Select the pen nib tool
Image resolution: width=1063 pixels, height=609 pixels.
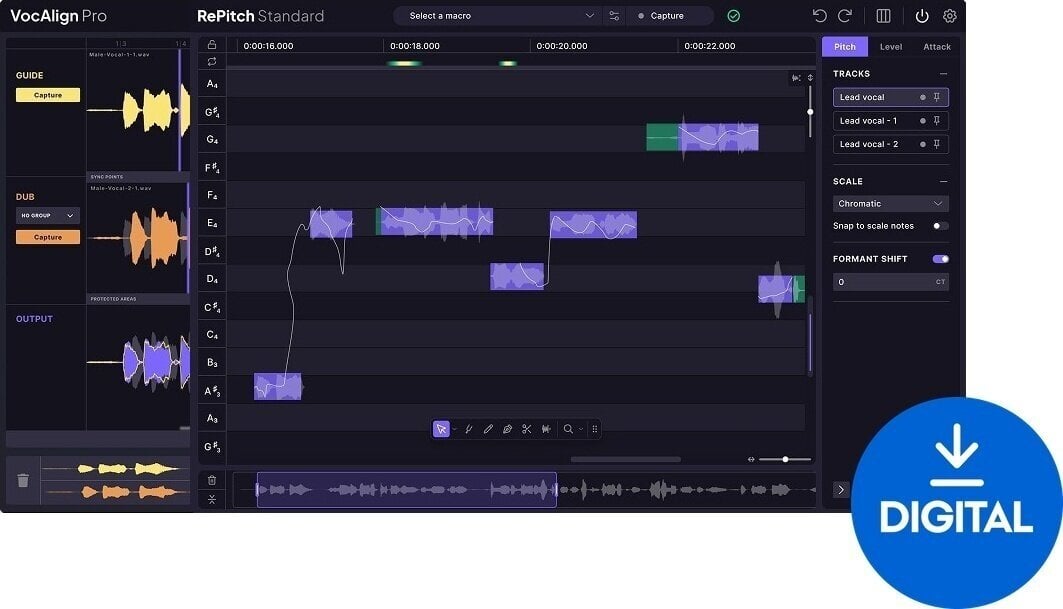(x=507, y=429)
